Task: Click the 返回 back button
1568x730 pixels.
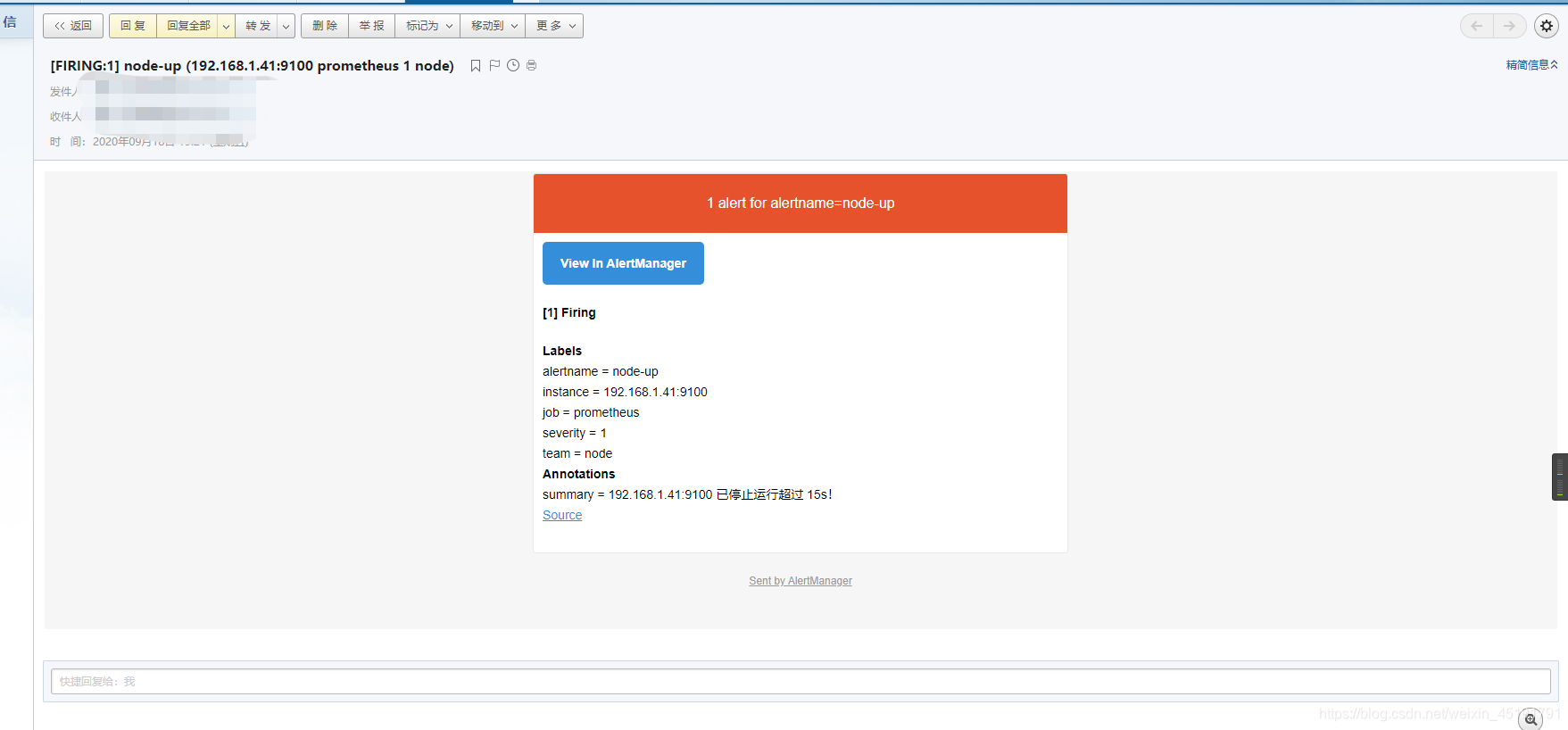Action: 73,26
